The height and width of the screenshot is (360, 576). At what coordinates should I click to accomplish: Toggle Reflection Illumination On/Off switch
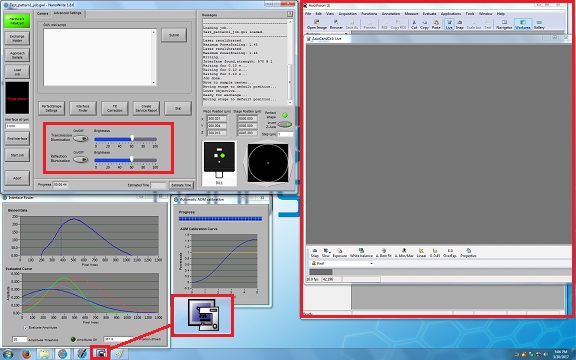click(80, 160)
